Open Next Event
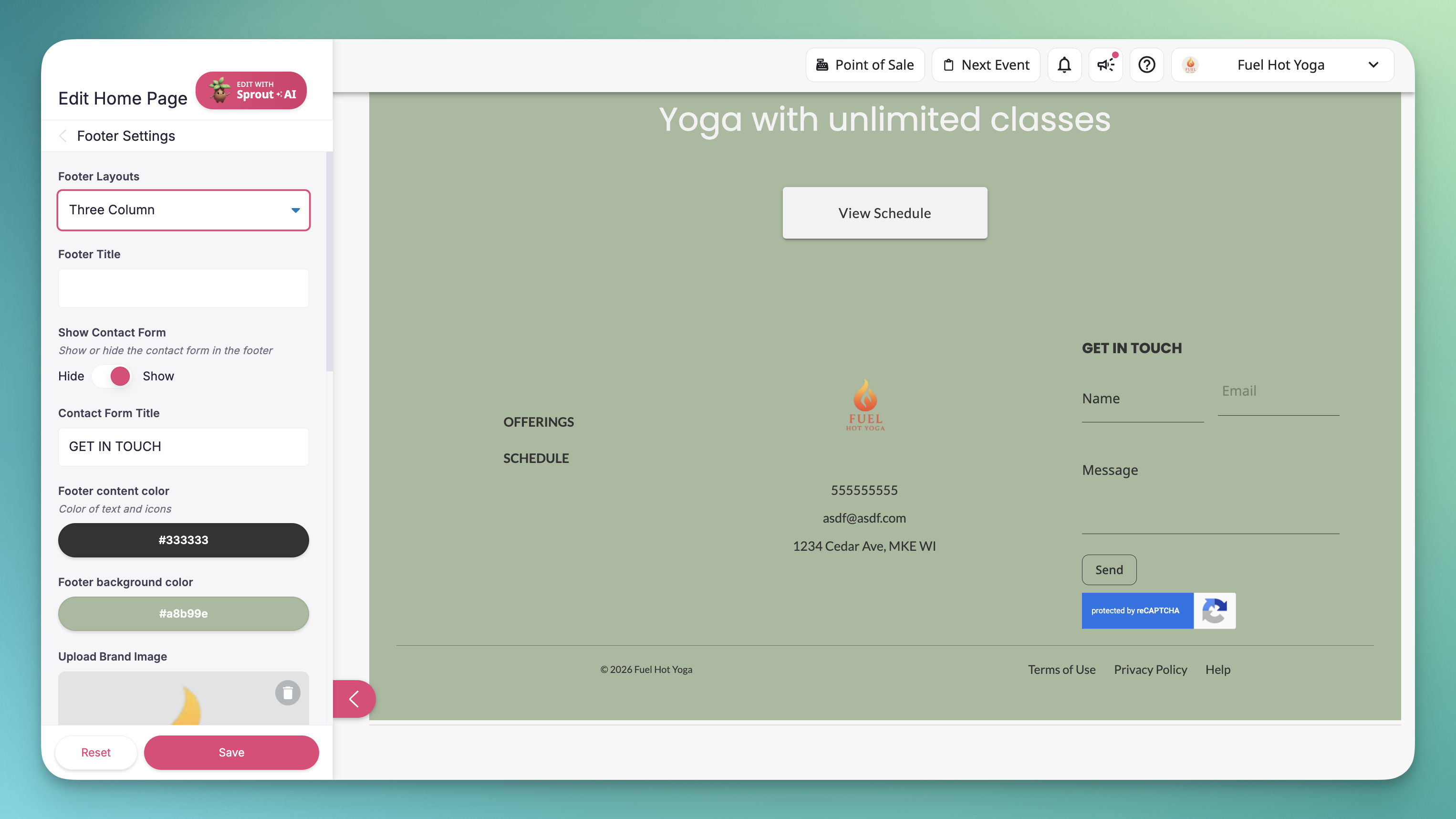 [986, 65]
